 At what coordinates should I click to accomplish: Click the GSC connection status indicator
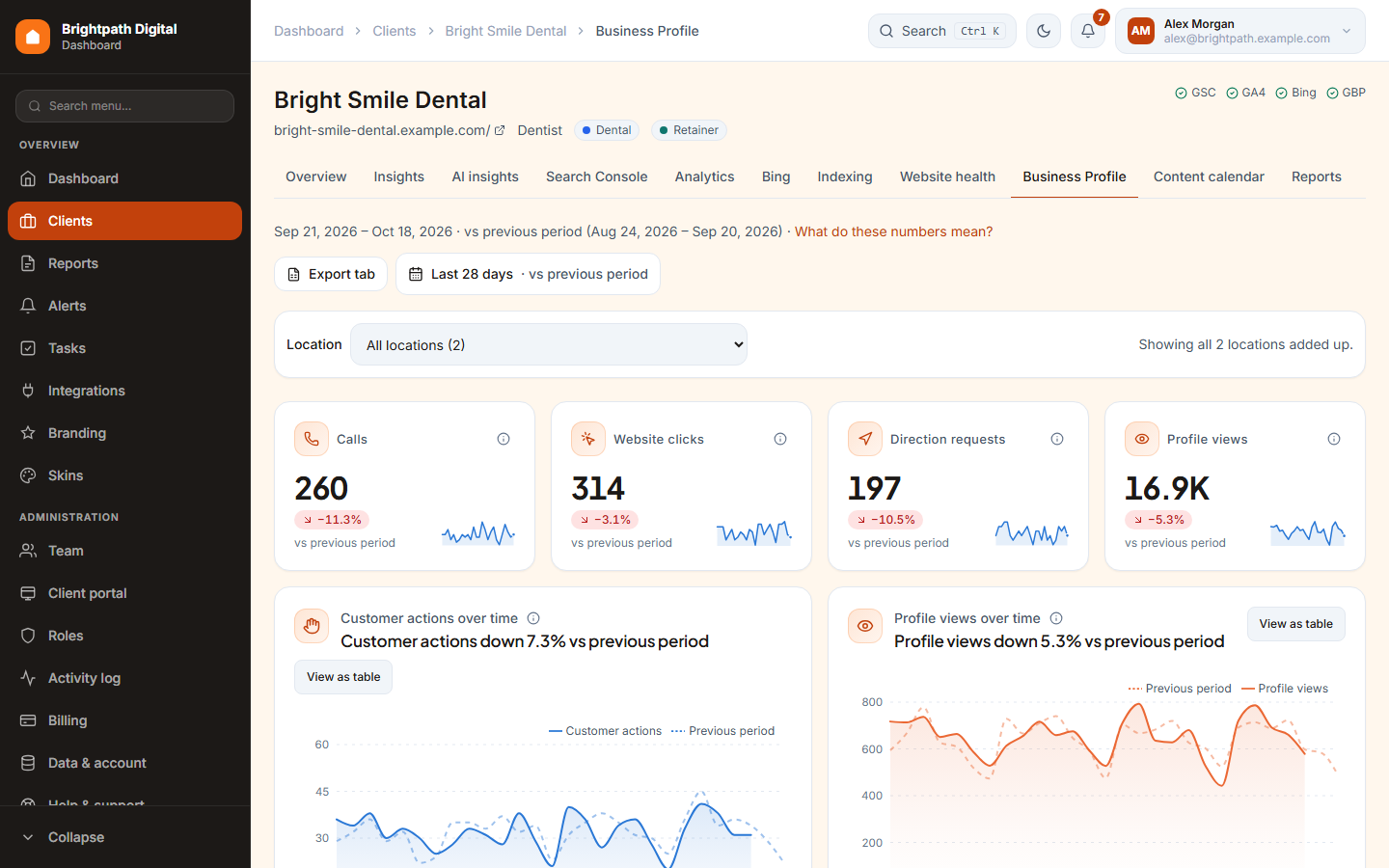pyautogui.click(x=1195, y=93)
